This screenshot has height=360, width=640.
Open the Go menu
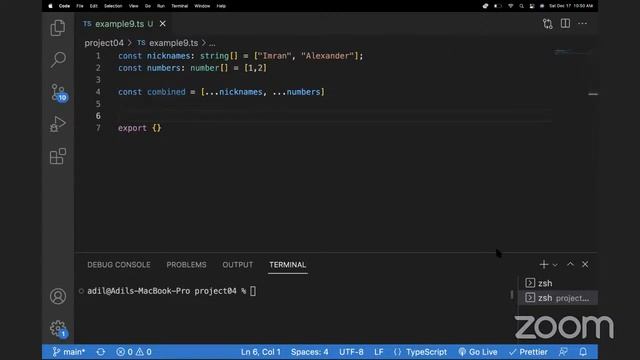click(147, 6)
